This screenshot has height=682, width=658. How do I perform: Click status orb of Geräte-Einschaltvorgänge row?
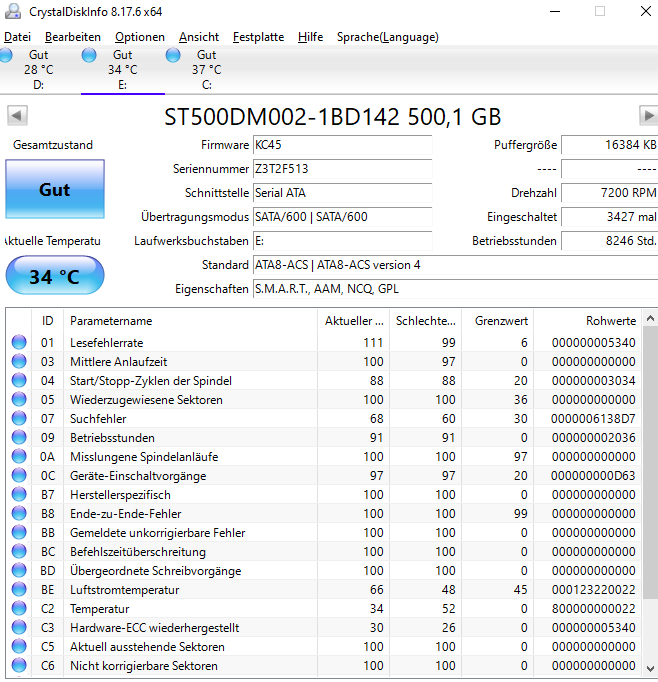coord(19,475)
